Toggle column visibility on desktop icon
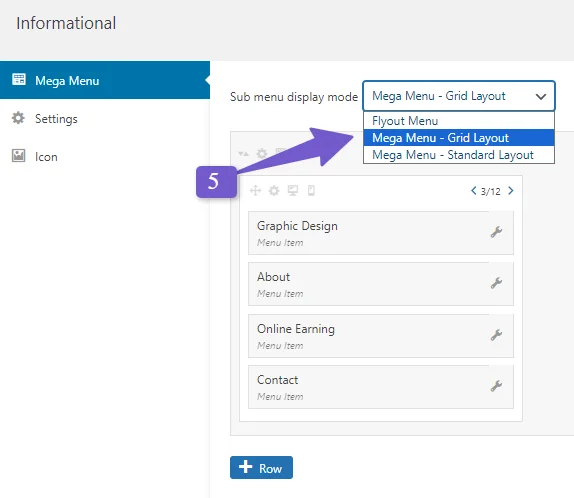This screenshot has width=574, height=498. [292, 190]
